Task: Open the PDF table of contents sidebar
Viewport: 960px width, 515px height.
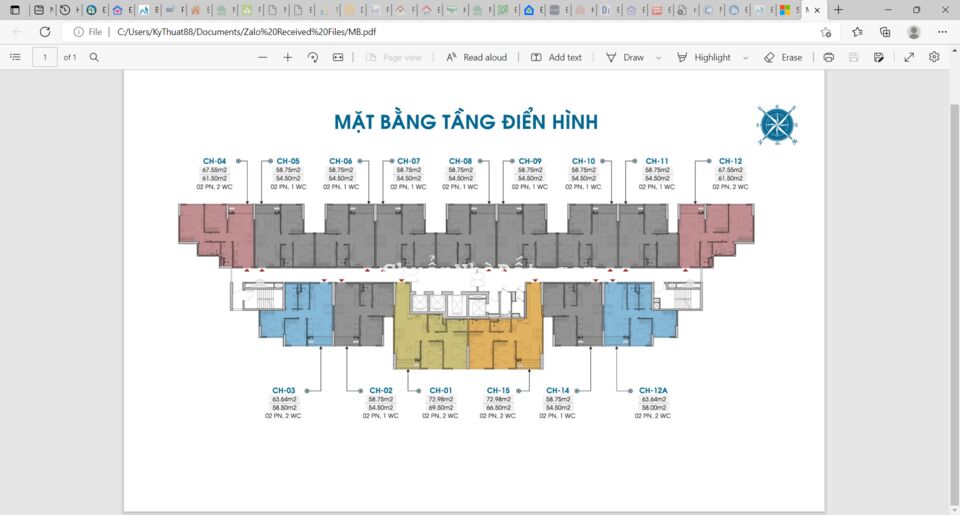Action: pyautogui.click(x=15, y=58)
